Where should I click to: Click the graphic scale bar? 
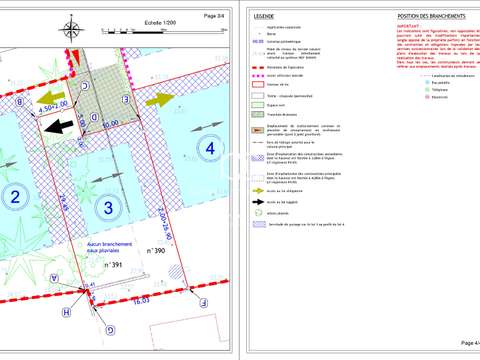[x=164, y=31]
